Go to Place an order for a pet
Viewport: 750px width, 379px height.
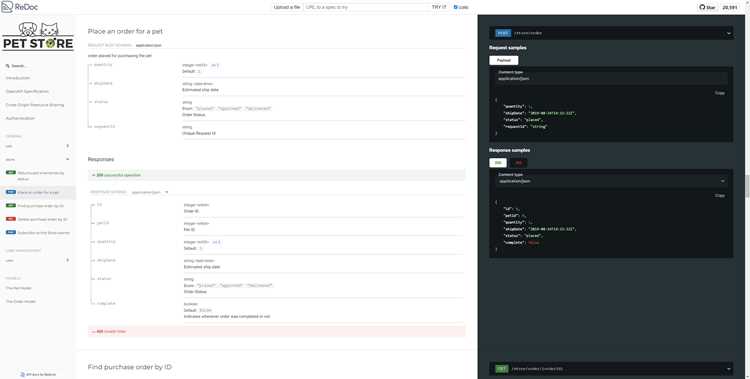pyautogui.click(x=38, y=192)
